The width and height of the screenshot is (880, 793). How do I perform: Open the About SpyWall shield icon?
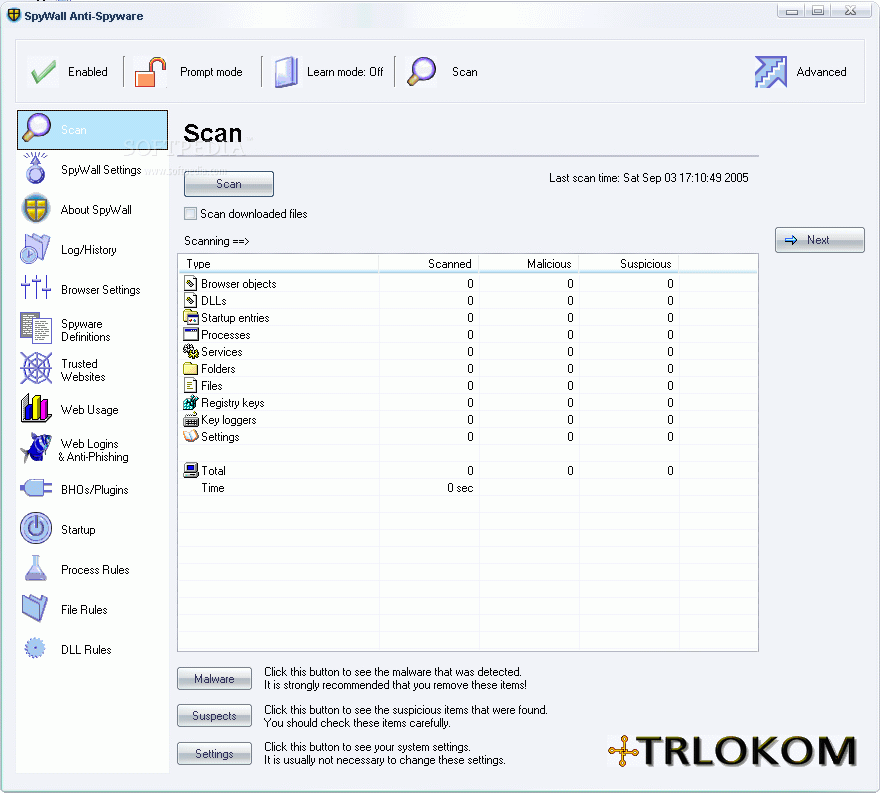click(x=35, y=209)
